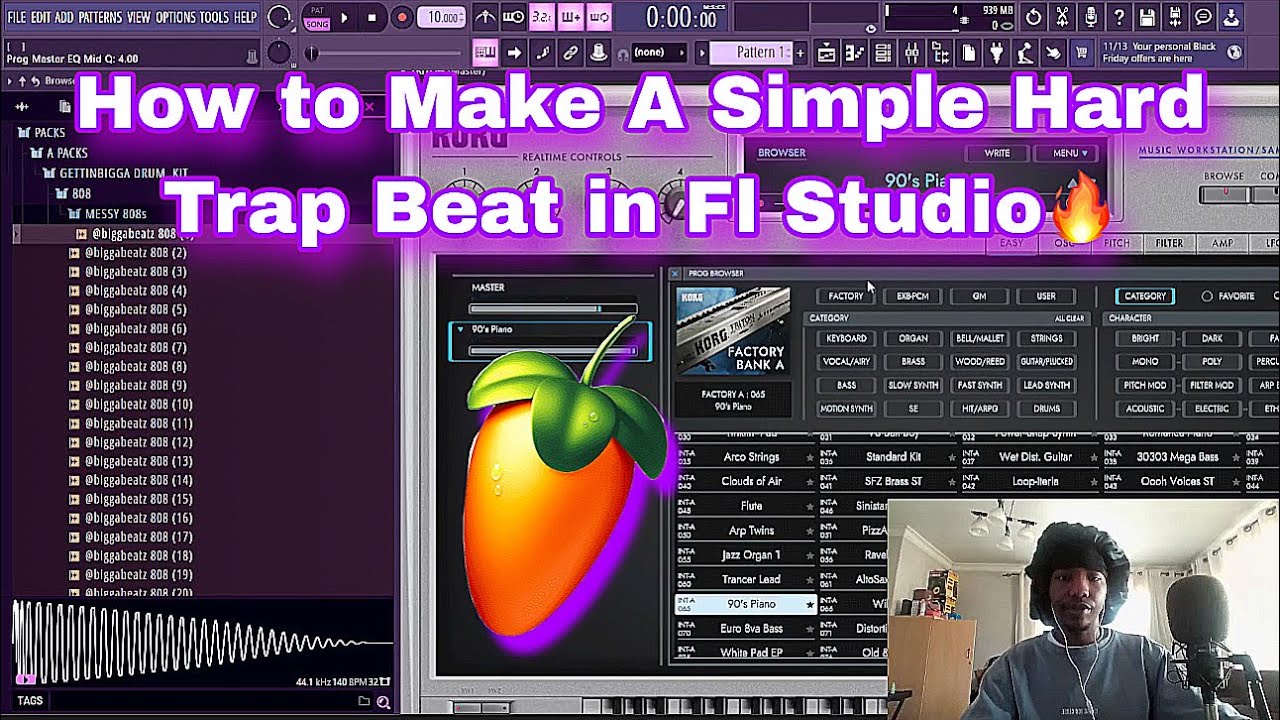This screenshot has width=1280, height=720.
Task: Toggle the 3-2-1 countdown before recording
Action: tap(541, 17)
